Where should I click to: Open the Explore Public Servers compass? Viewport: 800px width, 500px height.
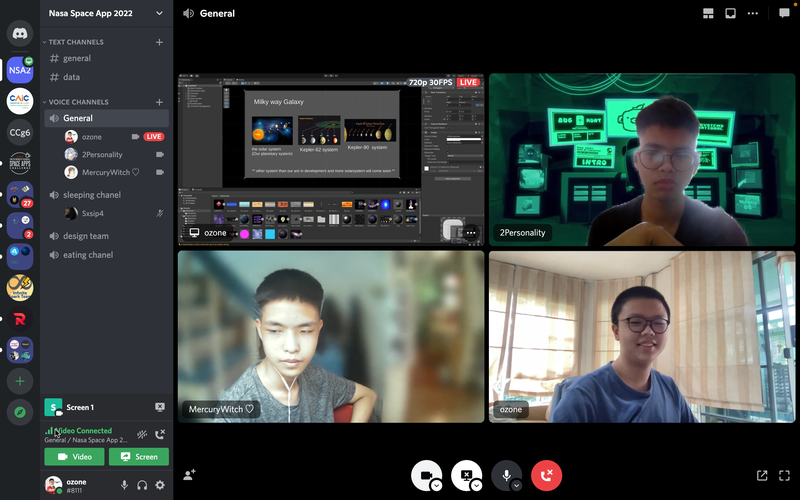(20, 412)
